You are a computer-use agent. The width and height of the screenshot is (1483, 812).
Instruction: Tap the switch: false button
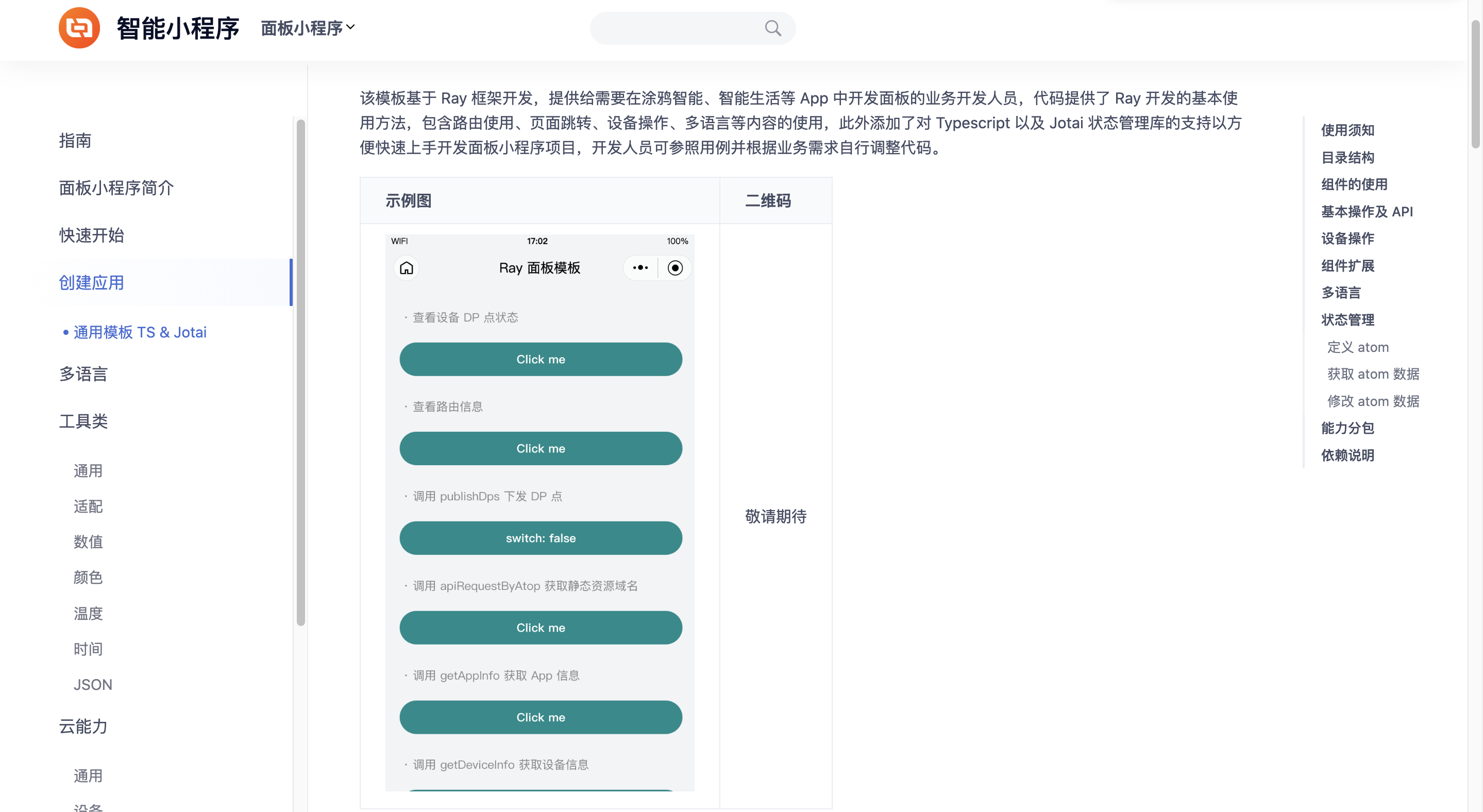click(541, 538)
